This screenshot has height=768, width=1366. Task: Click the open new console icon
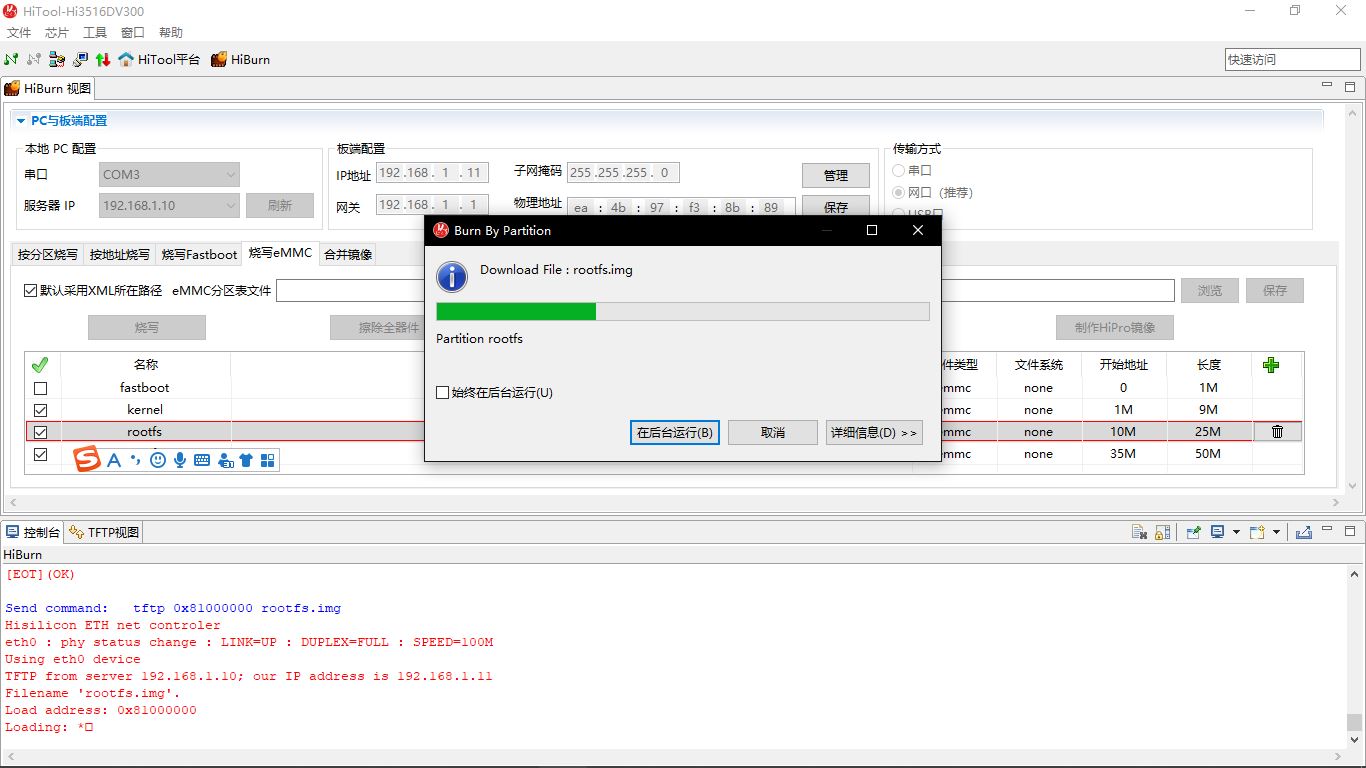1256,532
